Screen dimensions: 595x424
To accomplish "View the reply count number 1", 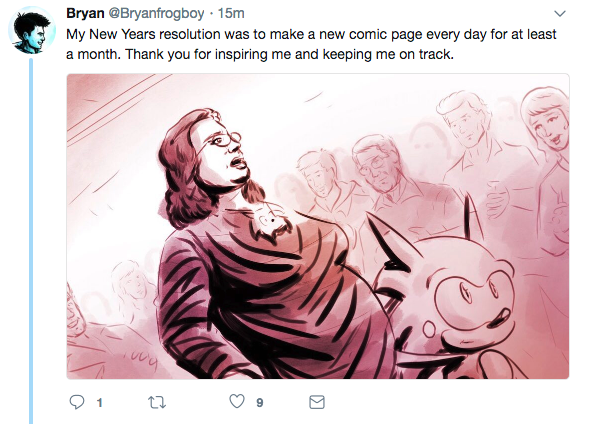I will 99,403.
